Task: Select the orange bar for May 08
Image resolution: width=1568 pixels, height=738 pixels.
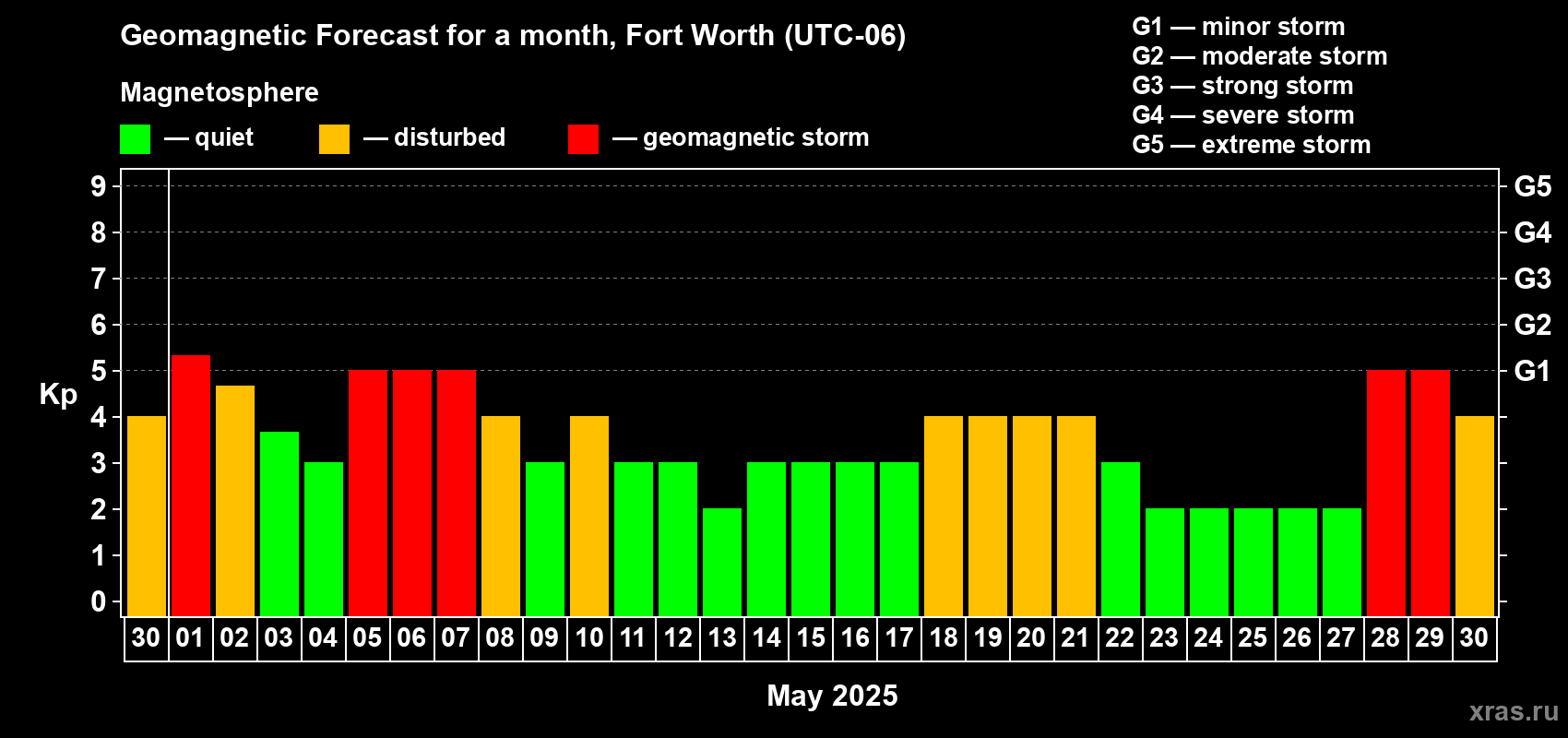Action: click(x=501, y=517)
